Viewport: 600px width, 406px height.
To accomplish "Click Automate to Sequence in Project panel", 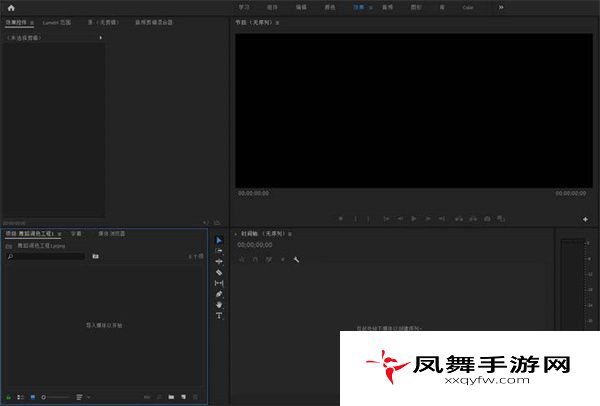I will (147, 397).
